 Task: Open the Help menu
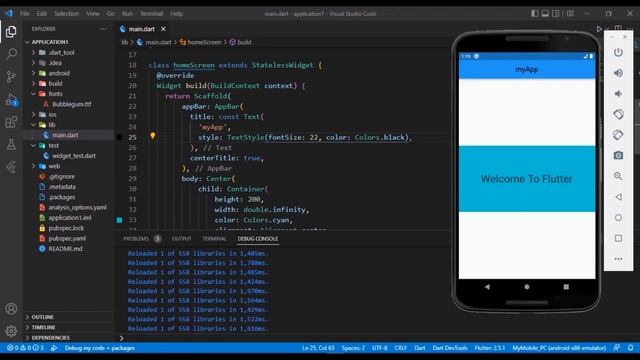click(176, 13)
